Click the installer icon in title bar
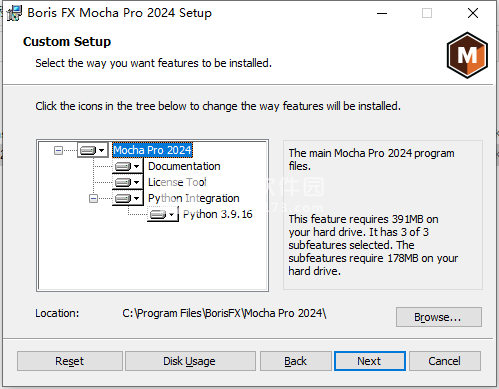Image resolution: width=499 pixels, height=389 pixels. 14,13
